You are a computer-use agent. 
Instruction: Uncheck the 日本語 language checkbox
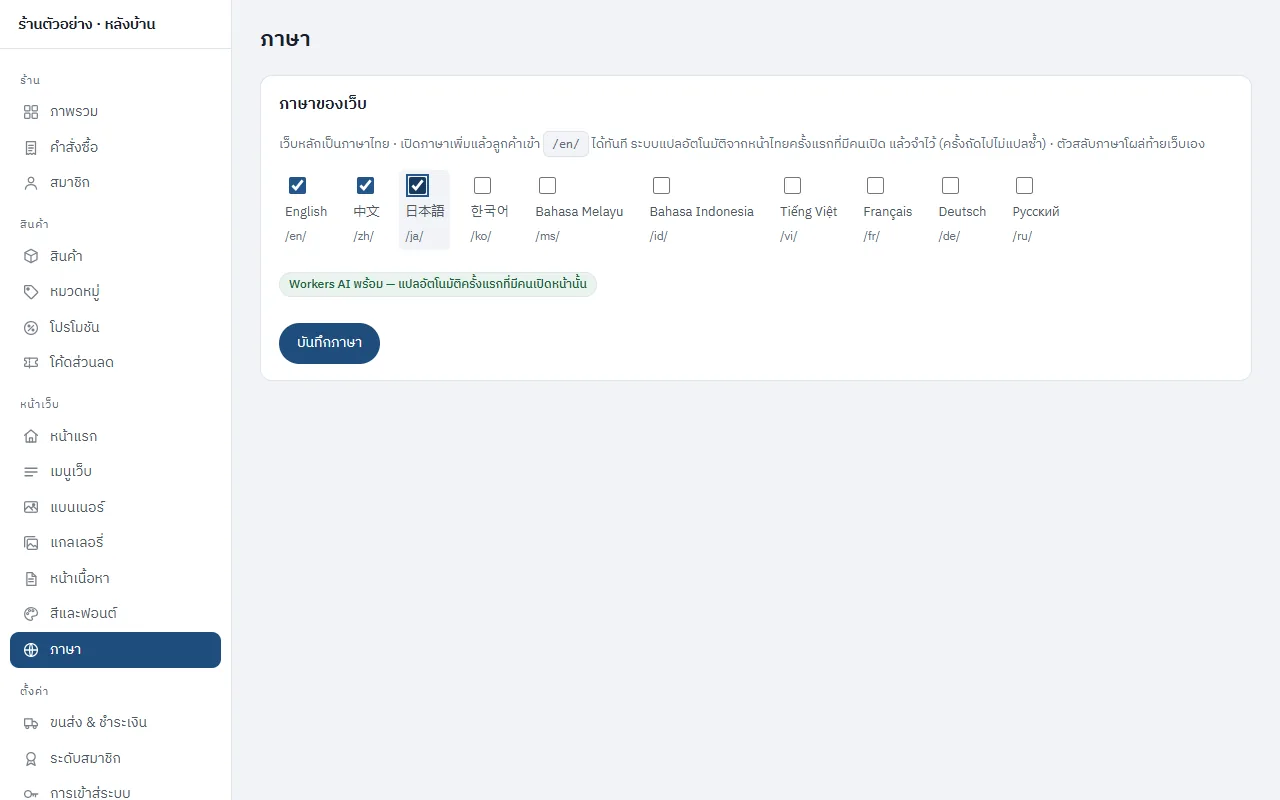tap(418, 185)
